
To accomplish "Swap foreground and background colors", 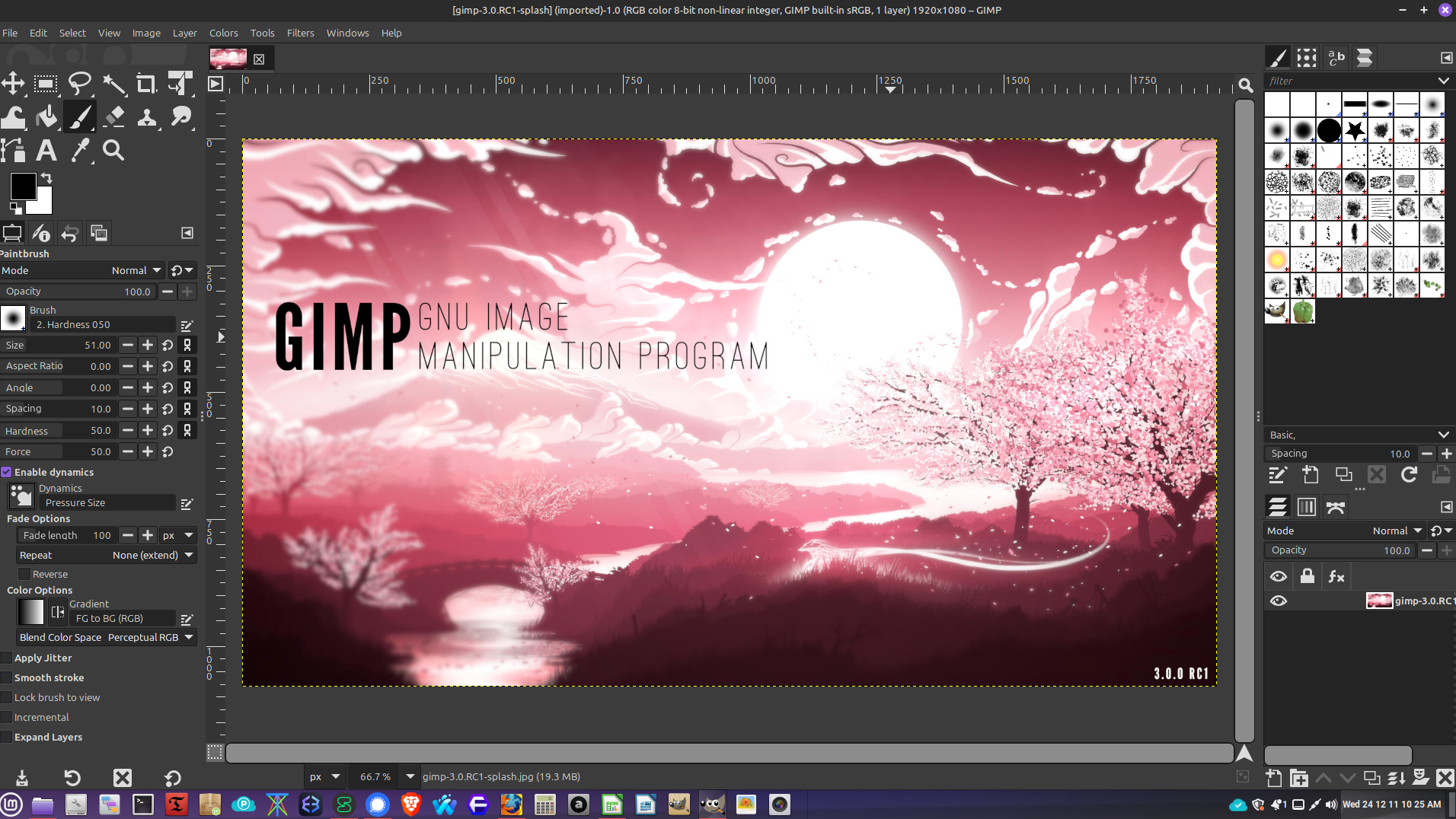I will click(46, 178).
